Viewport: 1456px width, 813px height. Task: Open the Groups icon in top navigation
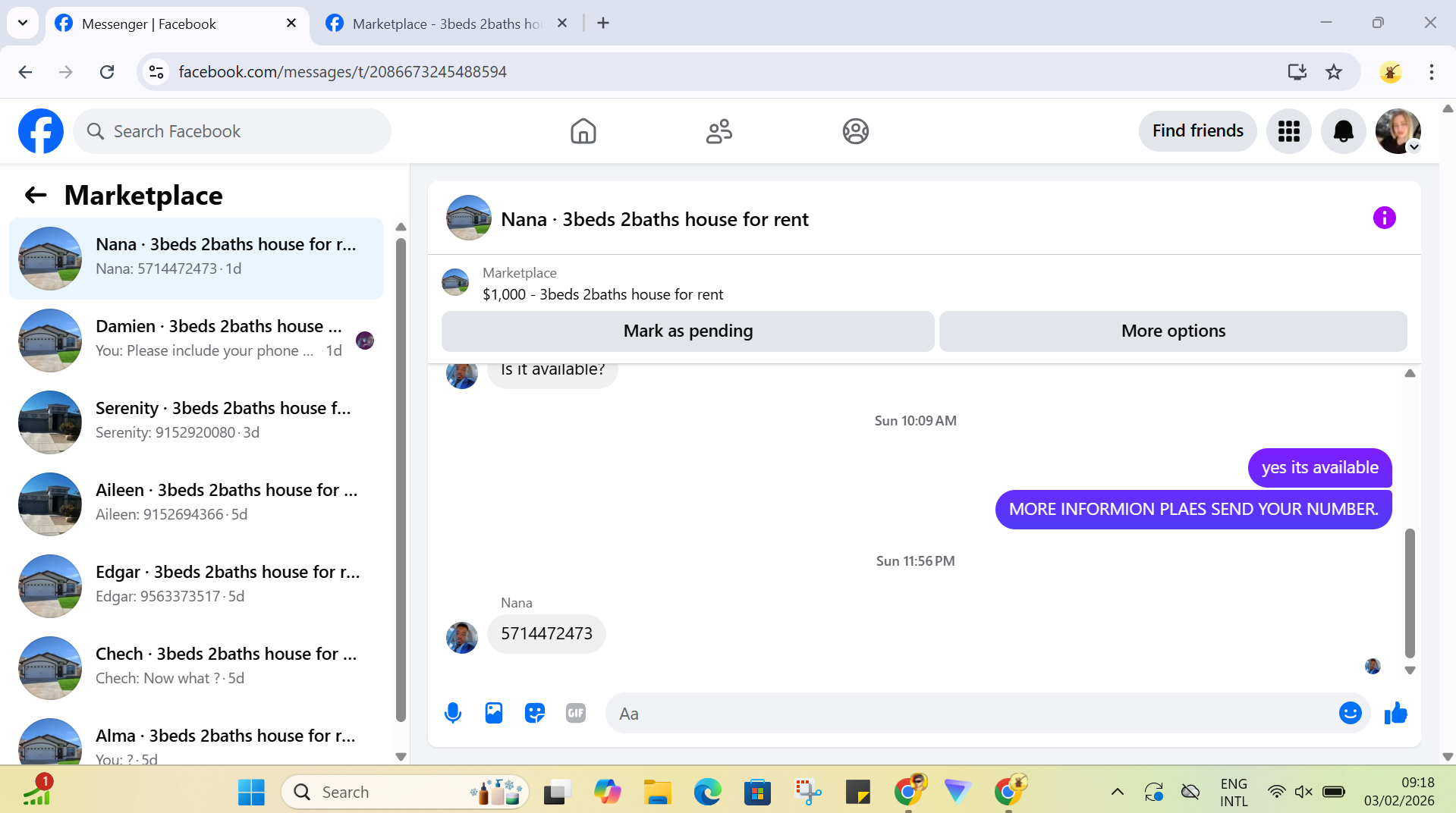click(855, 131)
